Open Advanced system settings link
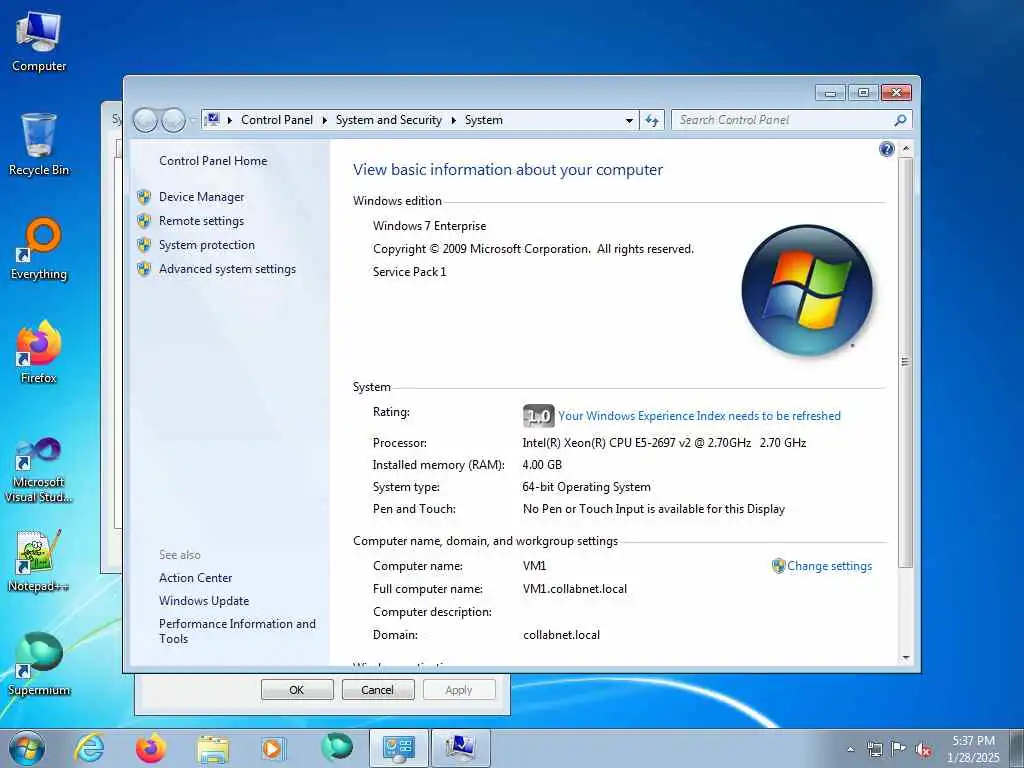 [x=227, y=269]
